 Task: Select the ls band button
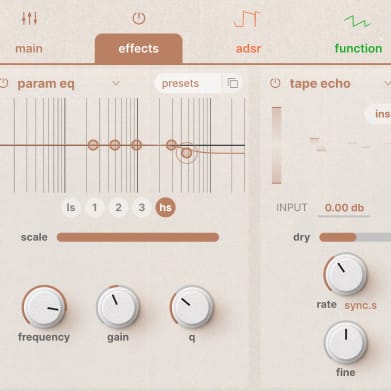tap(71, 208)
